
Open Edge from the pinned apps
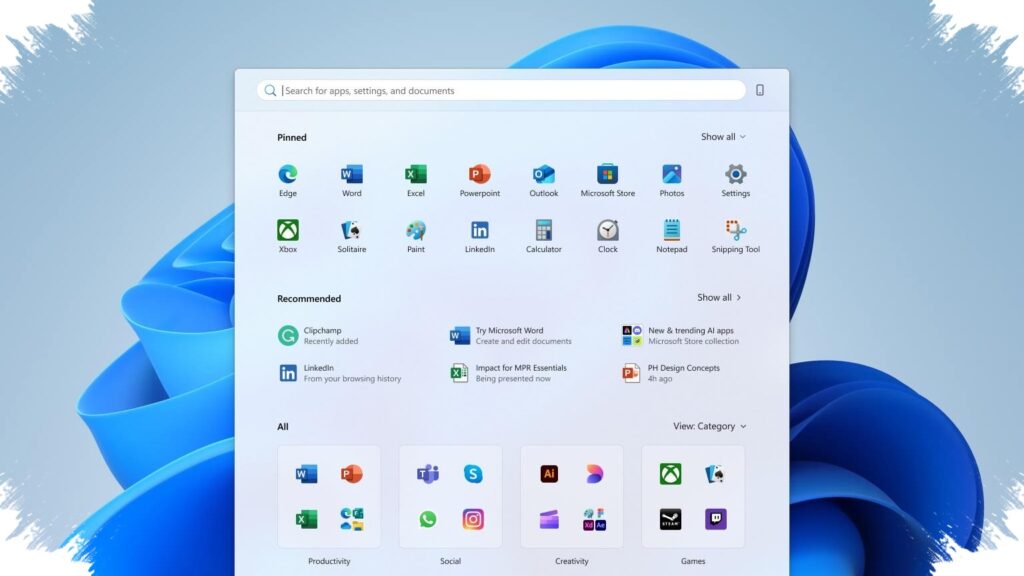click(x=287, y=180)
